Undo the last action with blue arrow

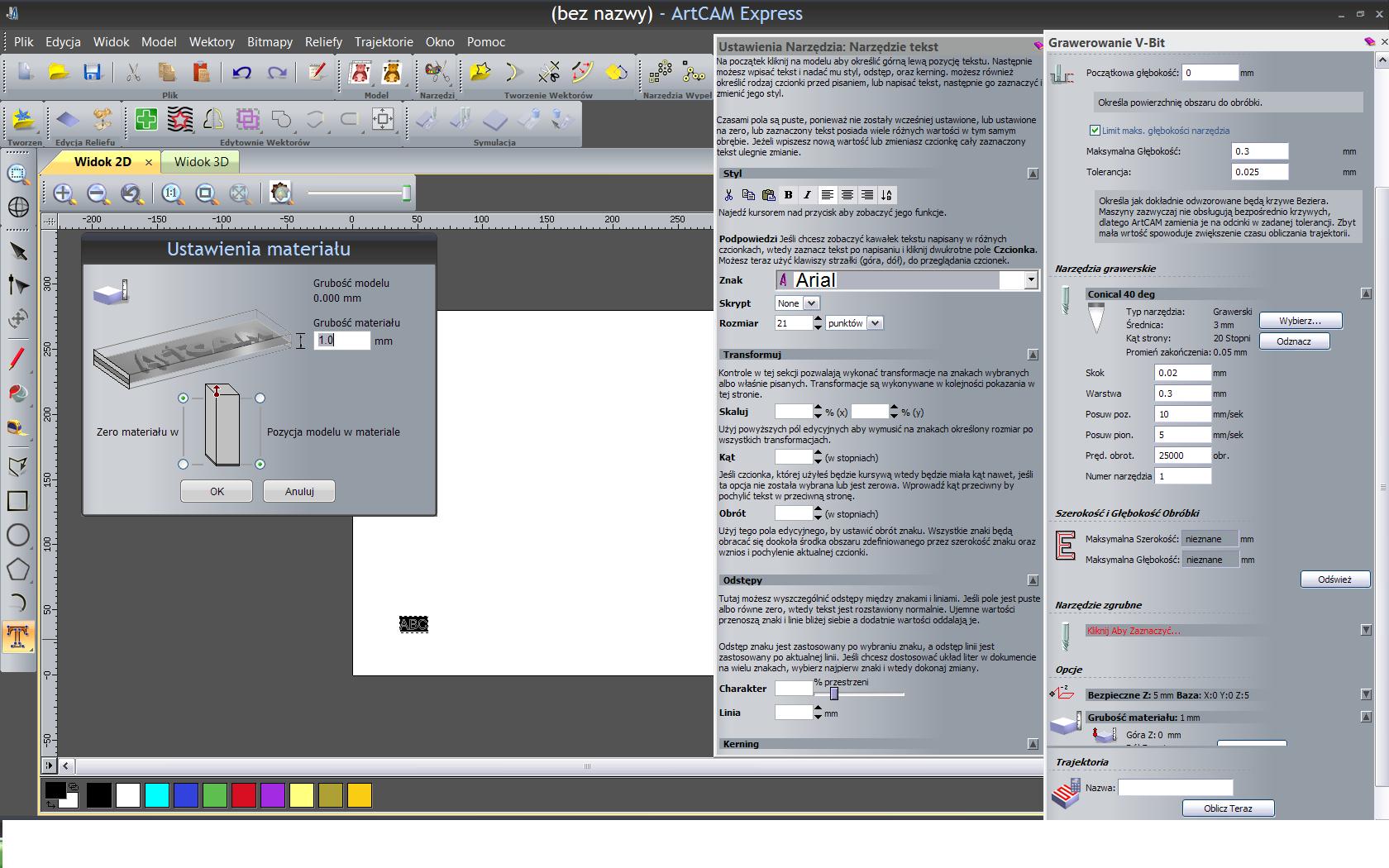coord(241,73)
